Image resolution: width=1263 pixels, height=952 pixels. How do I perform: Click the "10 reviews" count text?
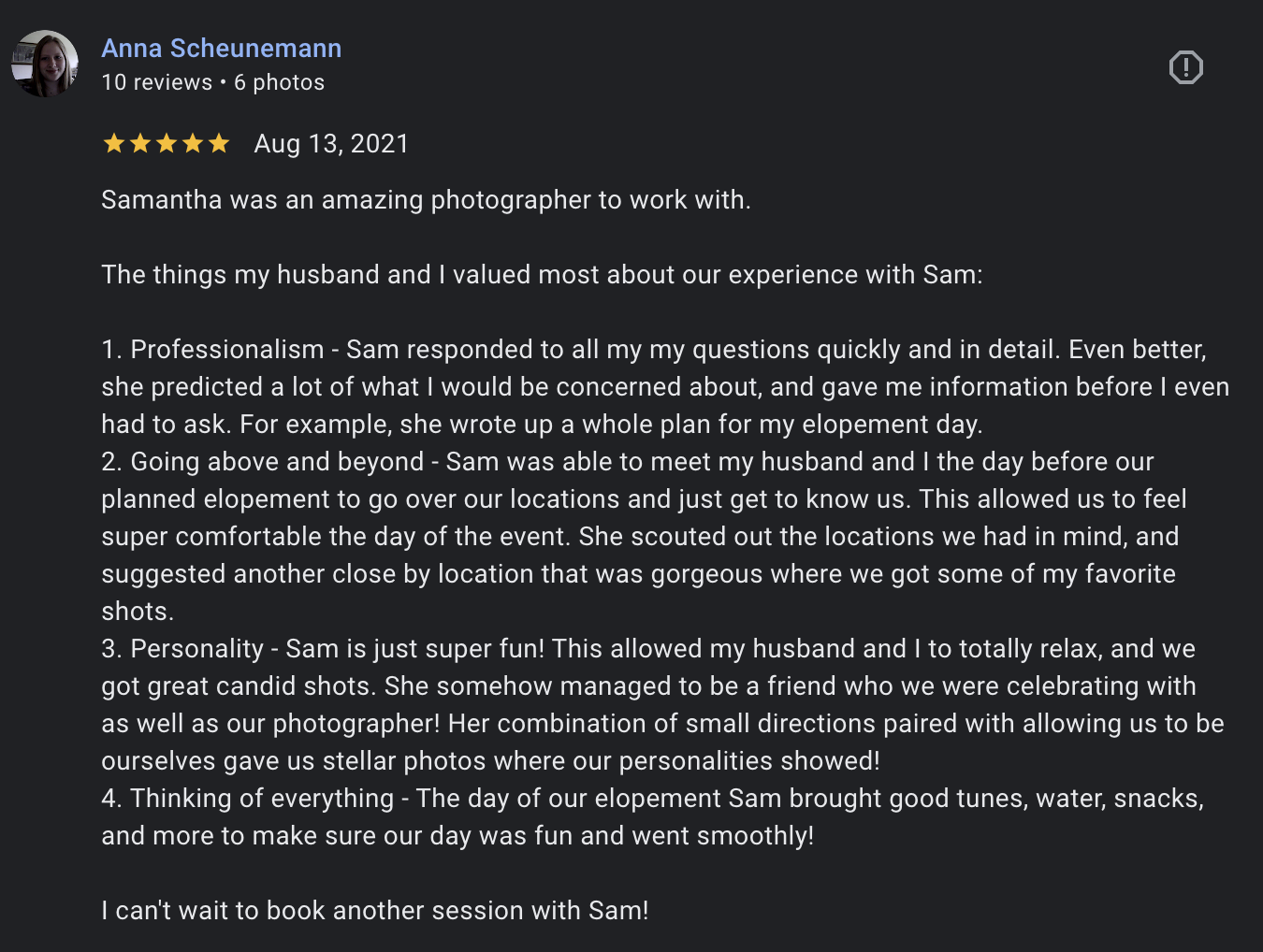click(156, 82)
